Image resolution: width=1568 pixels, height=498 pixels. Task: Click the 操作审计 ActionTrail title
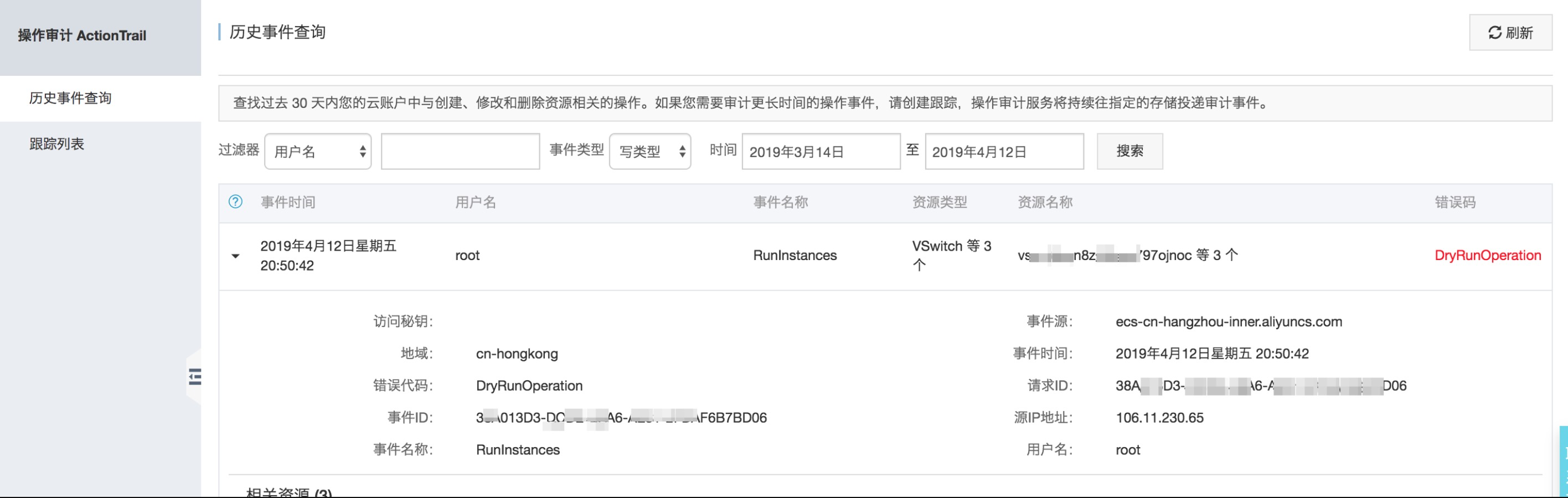click(82, 36)
